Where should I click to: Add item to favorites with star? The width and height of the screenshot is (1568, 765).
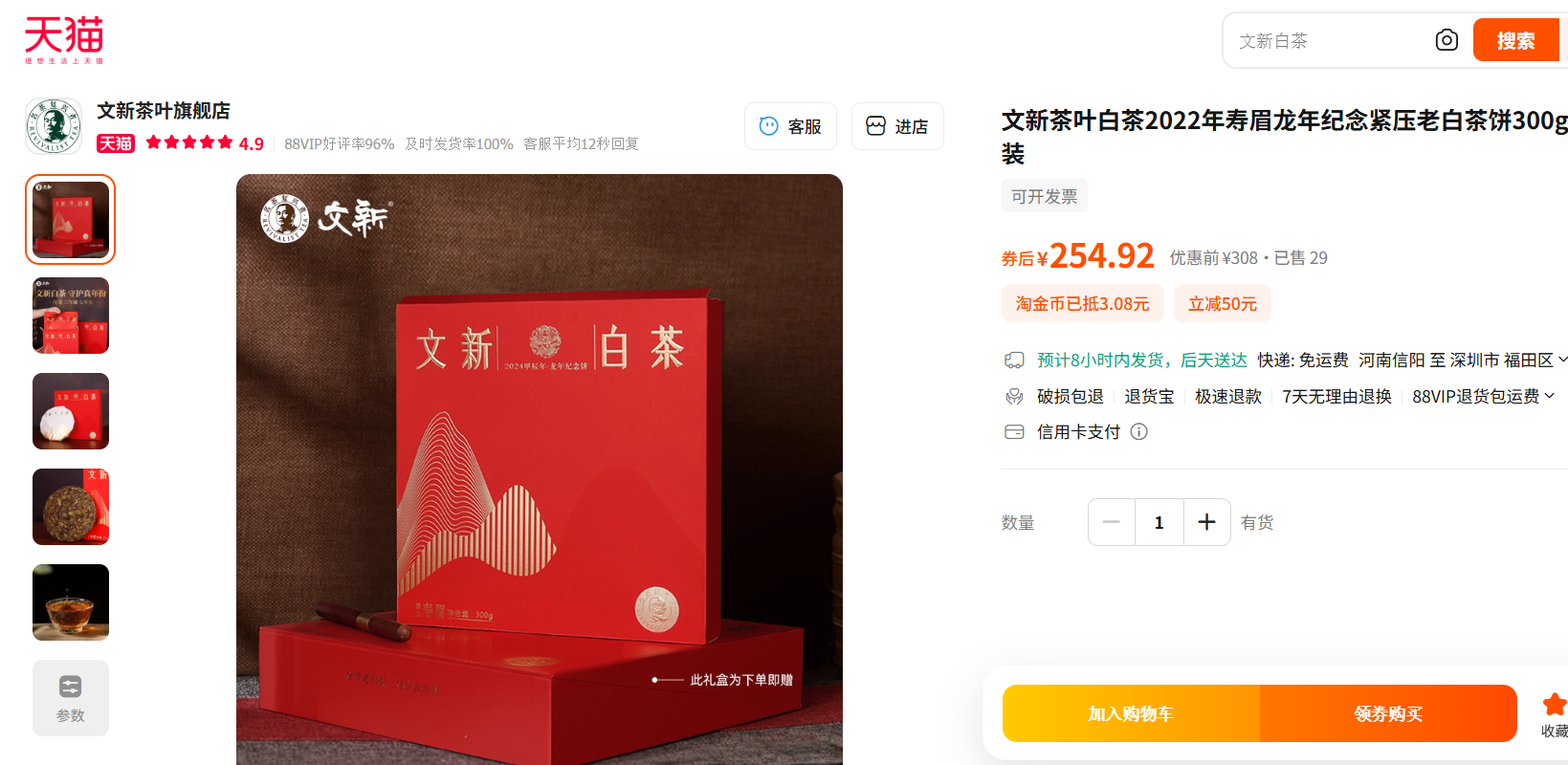tap(1554, 706)
